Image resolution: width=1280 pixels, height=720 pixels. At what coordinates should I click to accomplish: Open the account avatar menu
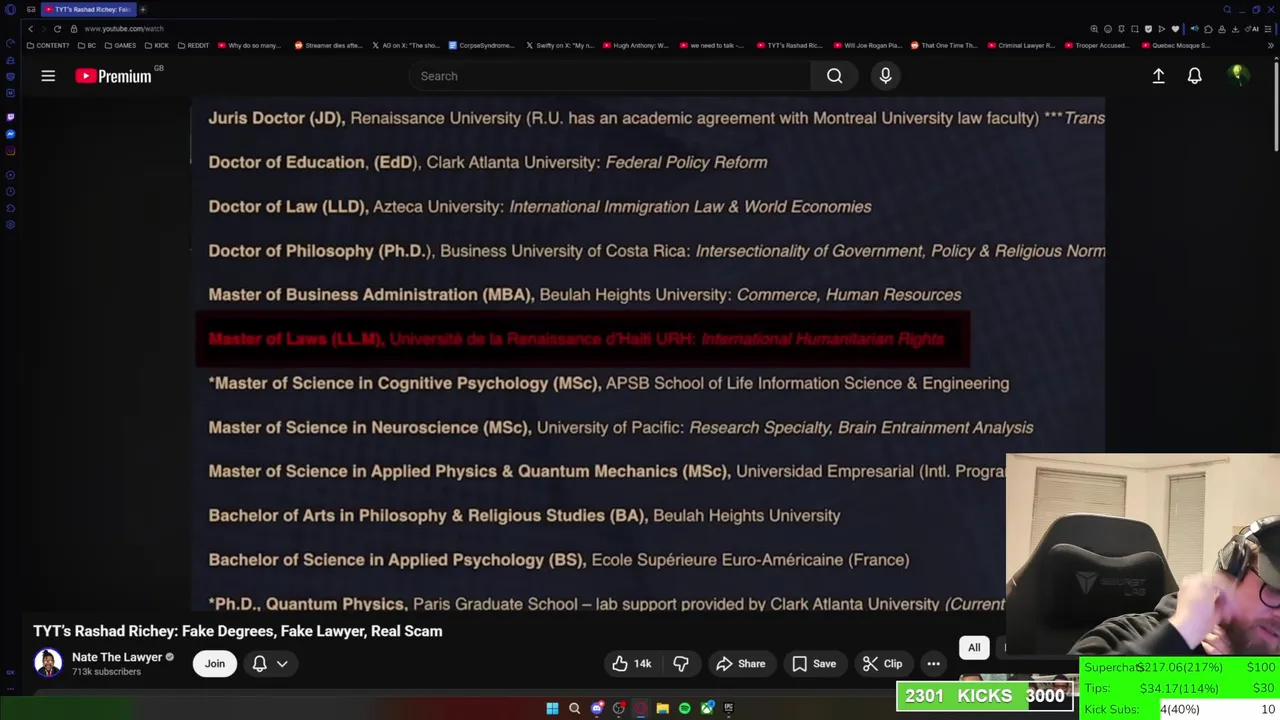(x=1238, y=76)
